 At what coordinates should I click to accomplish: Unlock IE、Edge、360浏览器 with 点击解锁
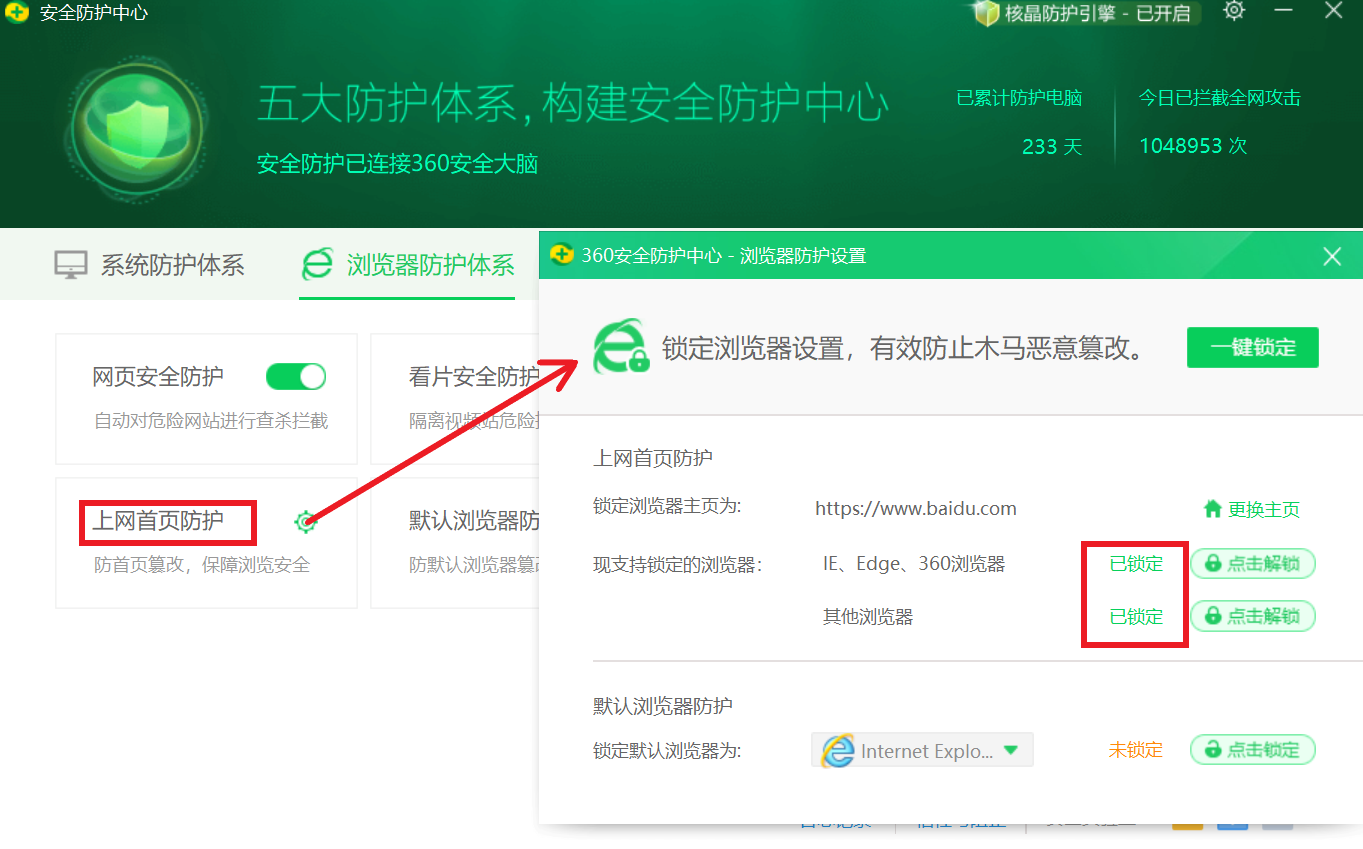(1252, 564)
